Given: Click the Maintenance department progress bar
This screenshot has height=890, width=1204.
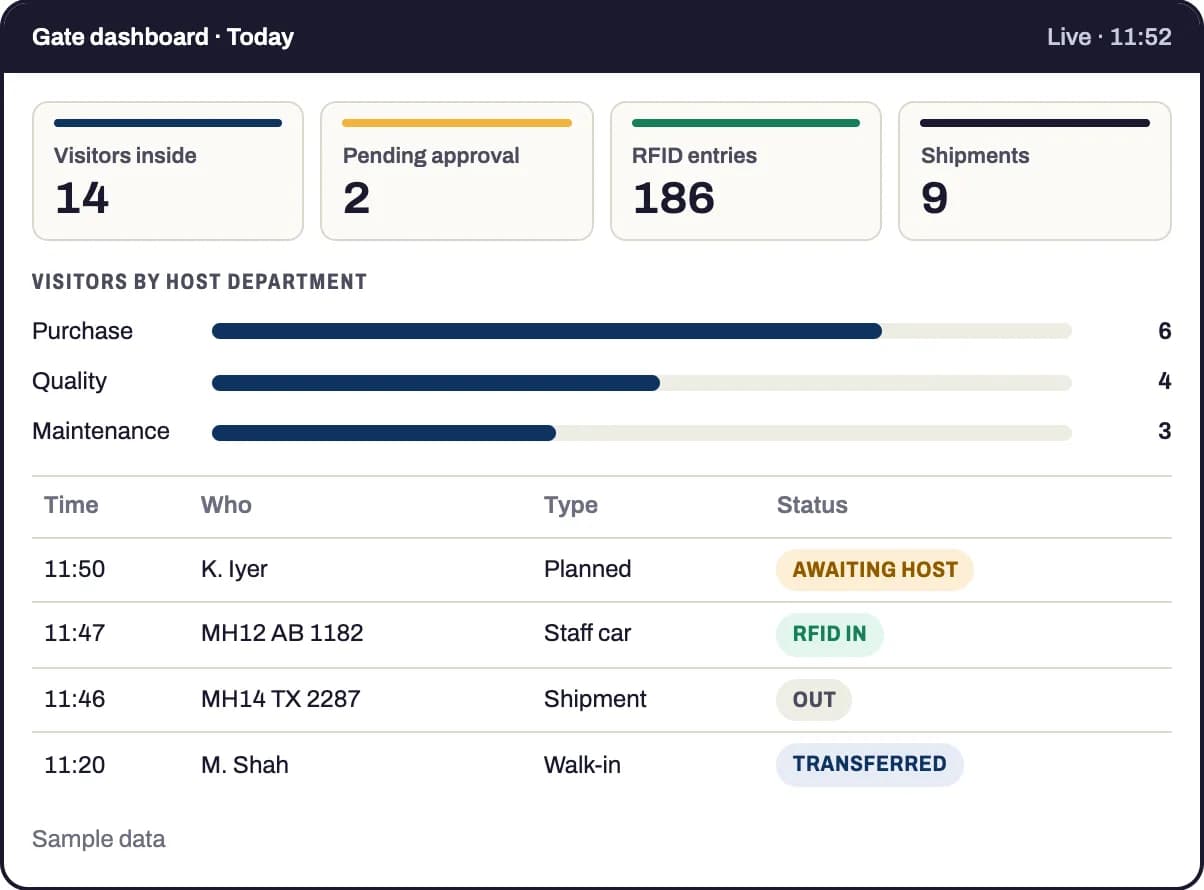Looking at the screenshot, I should 642,432.
